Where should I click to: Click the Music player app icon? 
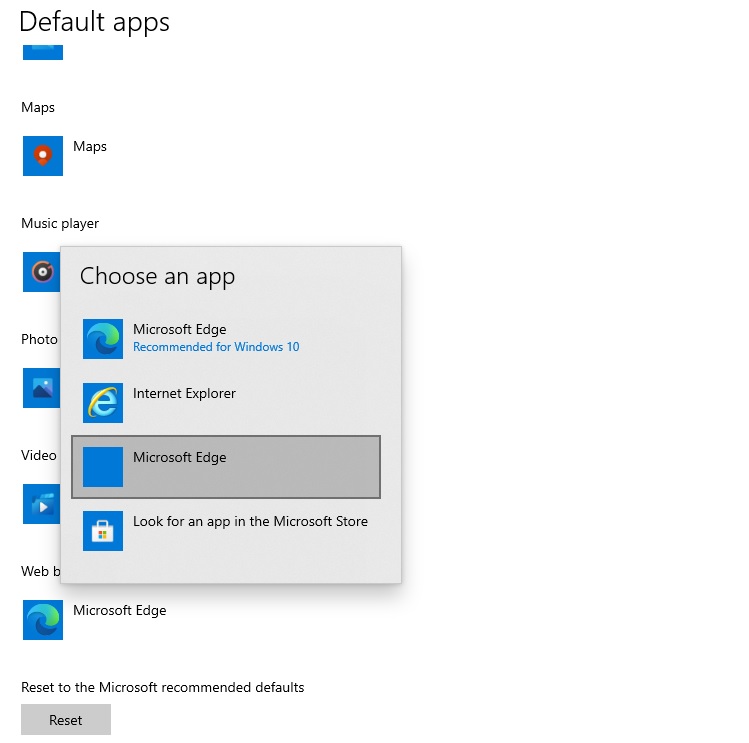(42, 272)
